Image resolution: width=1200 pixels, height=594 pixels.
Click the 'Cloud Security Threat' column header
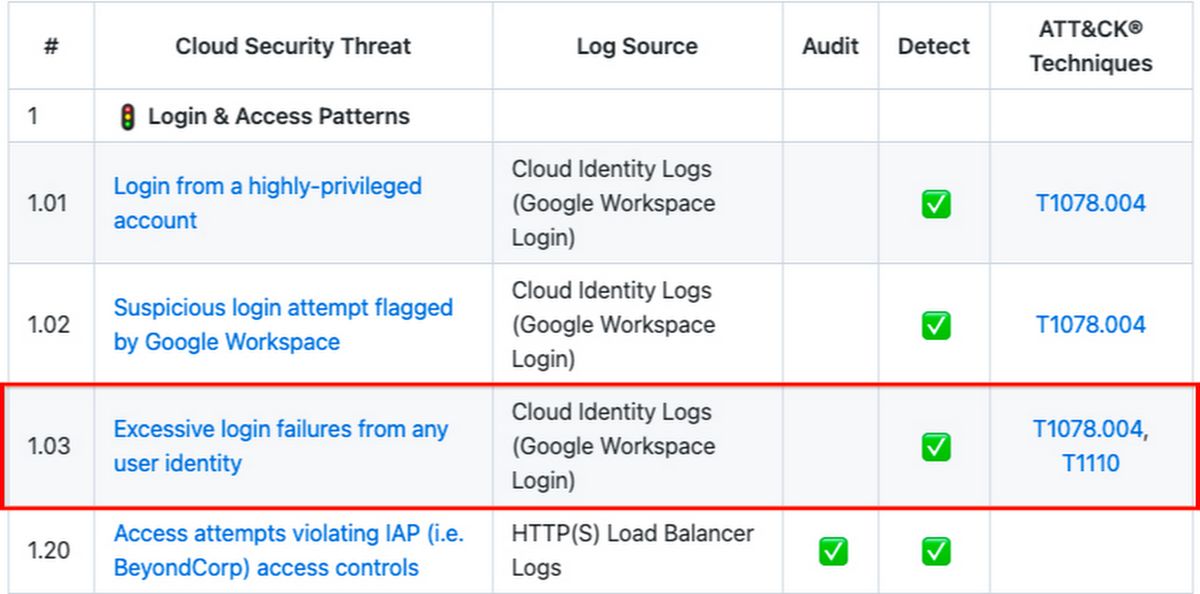(293, 46)
